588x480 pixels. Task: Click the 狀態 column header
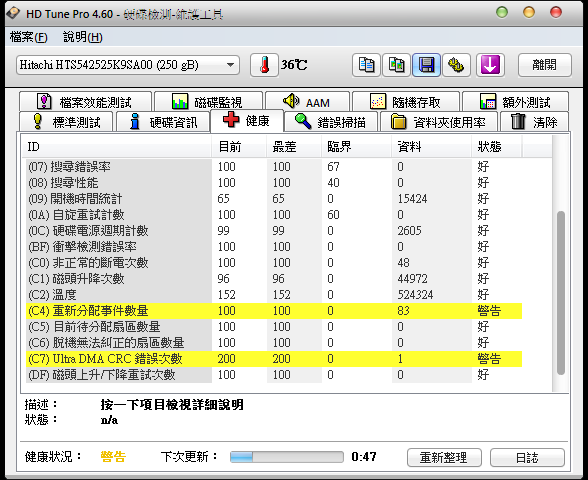click(x=496, y=147)
